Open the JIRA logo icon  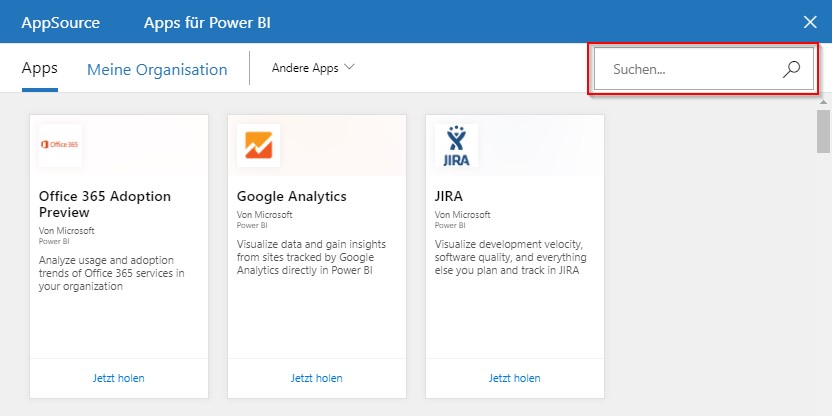coord(456,145)
